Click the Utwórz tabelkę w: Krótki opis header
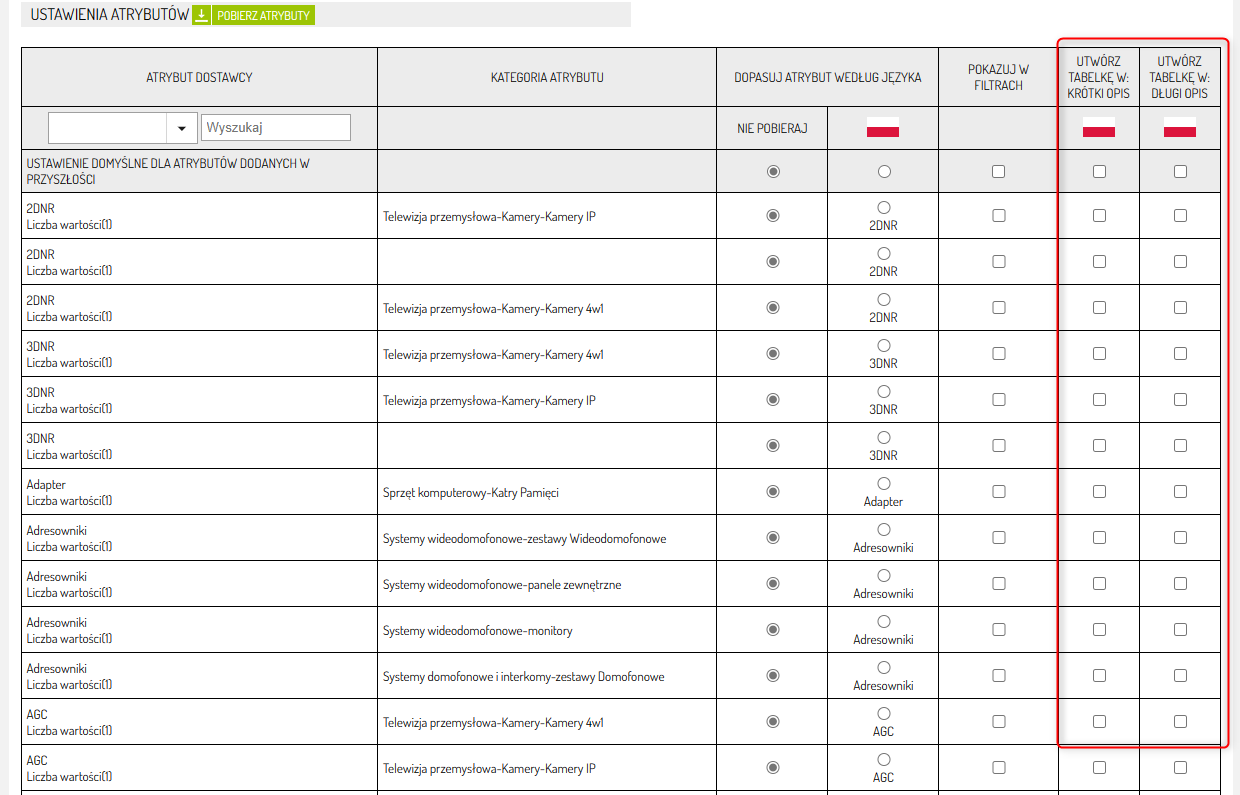Image resolution: width=1240 pixels, height=795 pixels. (x=1099, y=77)
